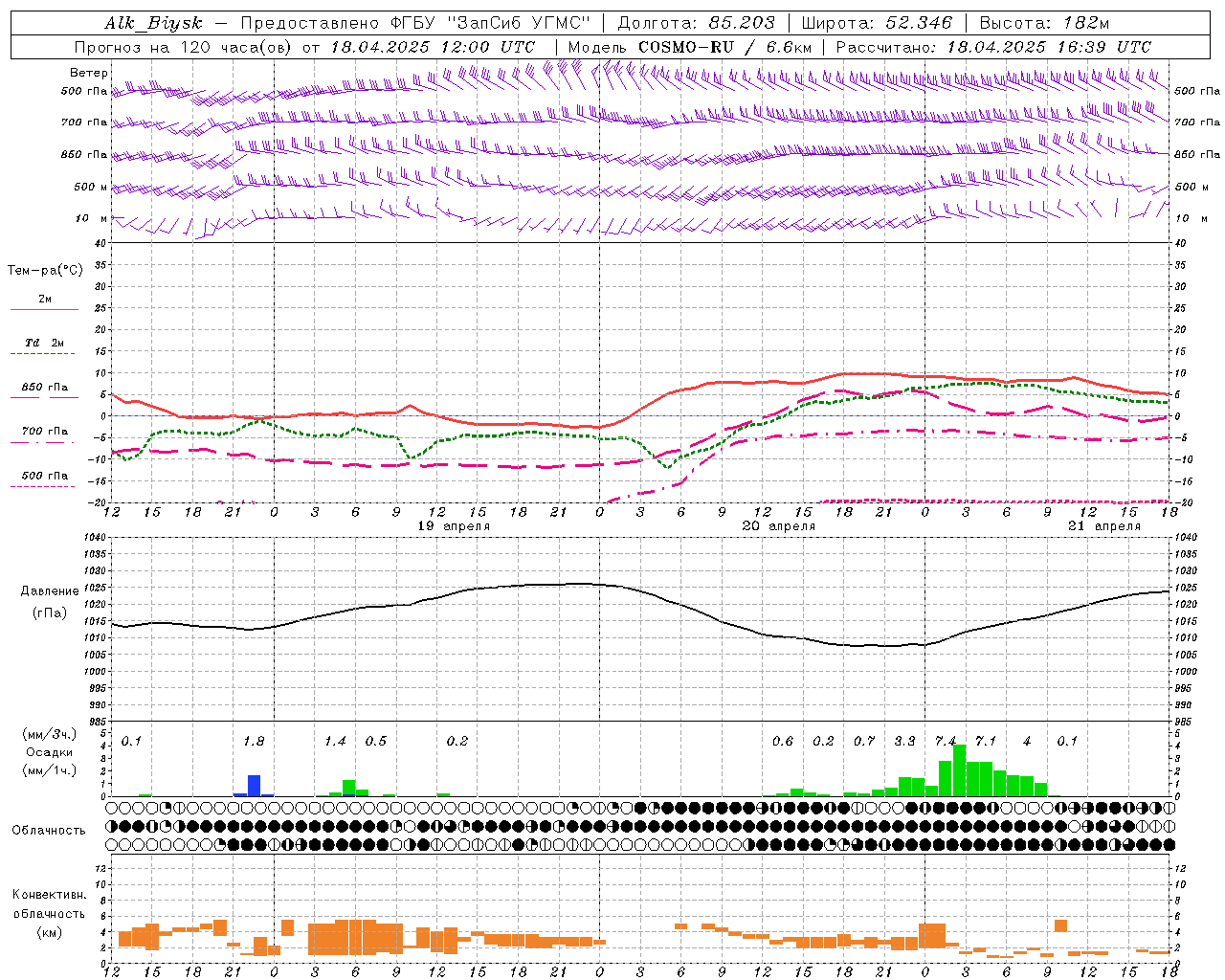The image size is (1225, 980).
Task: Click the 0.7 precipitation total value
Action: coord(864,742)
